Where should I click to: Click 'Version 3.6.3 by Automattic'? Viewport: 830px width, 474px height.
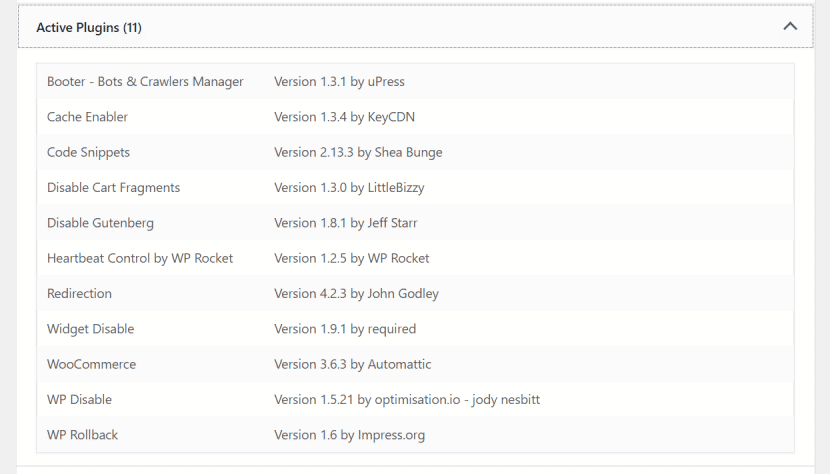pyautogui.click(x=353, y=364)
